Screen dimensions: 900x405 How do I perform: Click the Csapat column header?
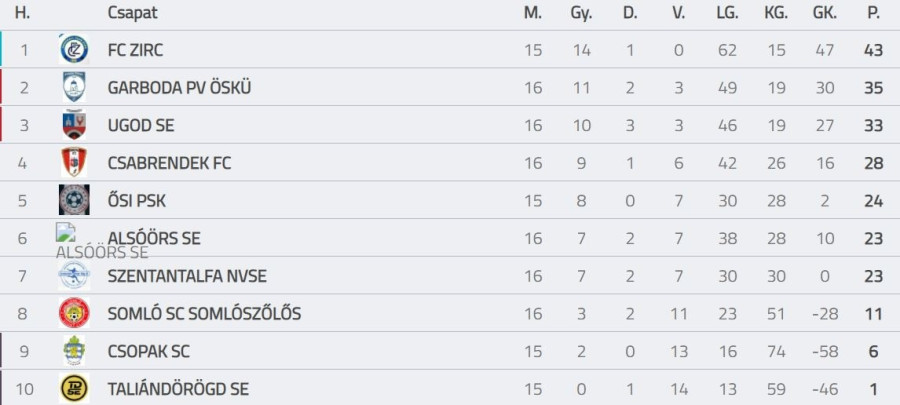coord(132,13)
